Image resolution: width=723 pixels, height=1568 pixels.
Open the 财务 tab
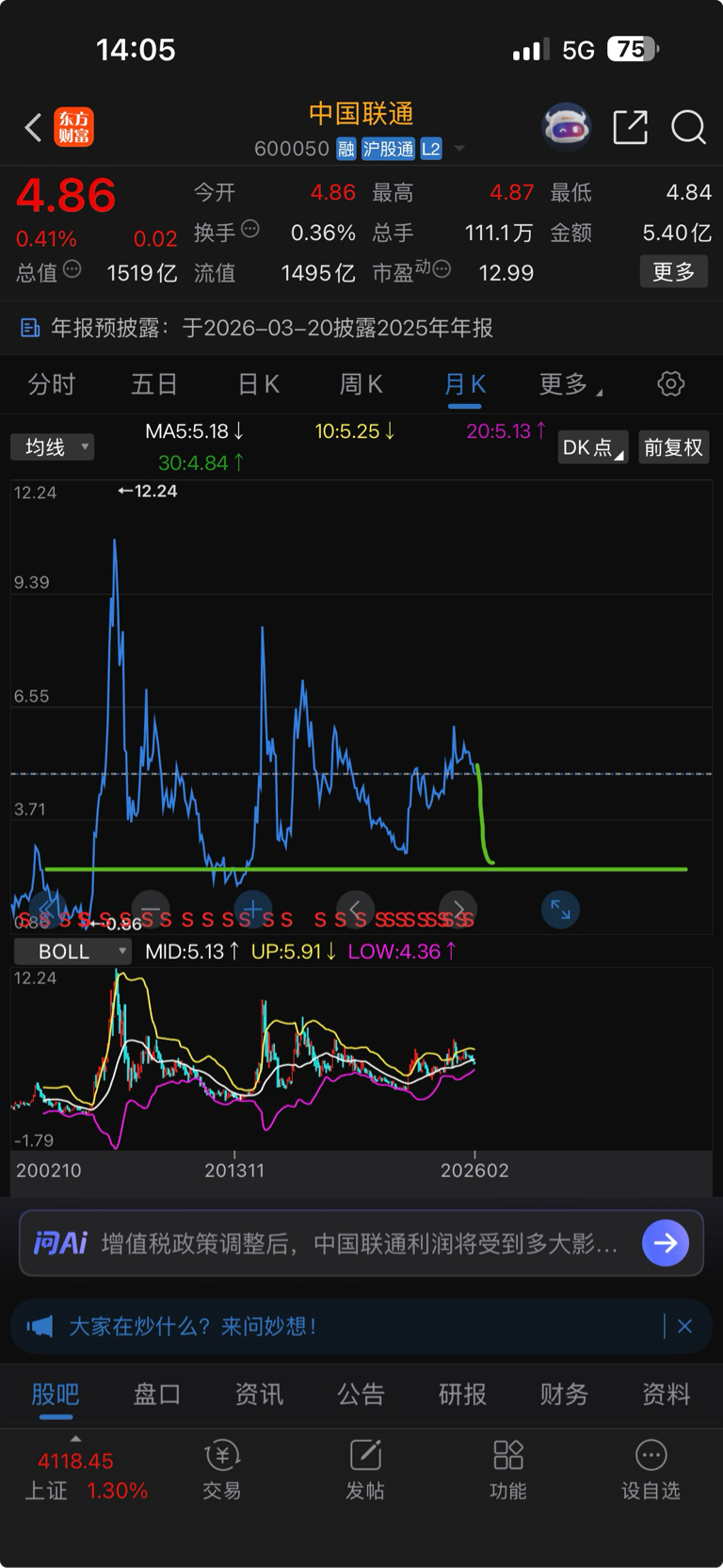point(565,1394)
